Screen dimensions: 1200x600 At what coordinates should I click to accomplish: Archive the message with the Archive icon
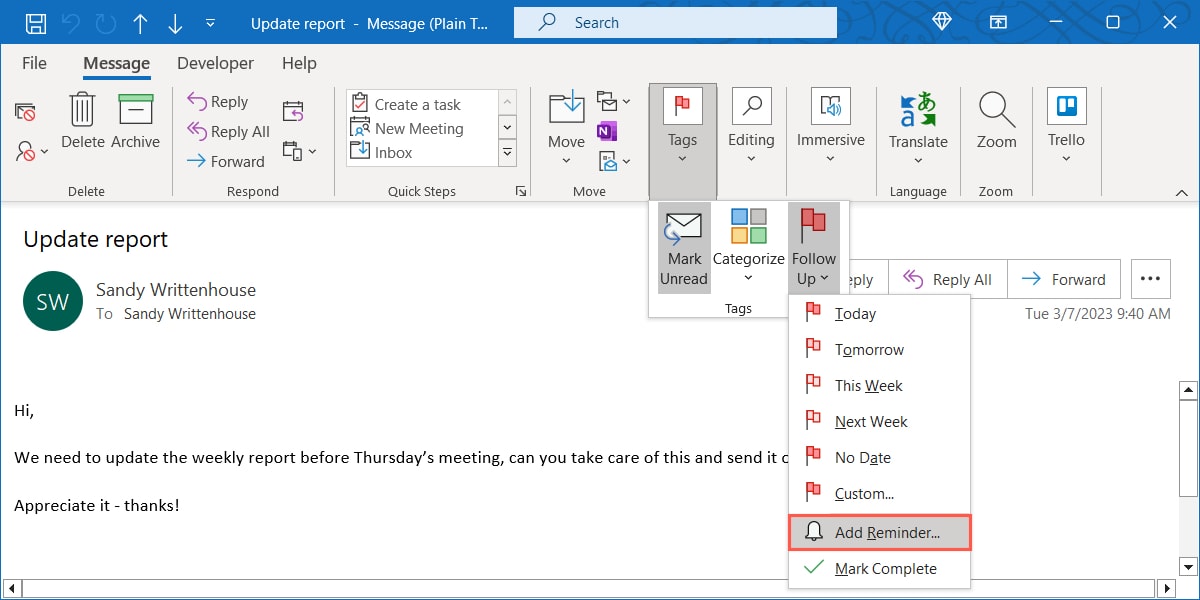click(x=135, y=120)
